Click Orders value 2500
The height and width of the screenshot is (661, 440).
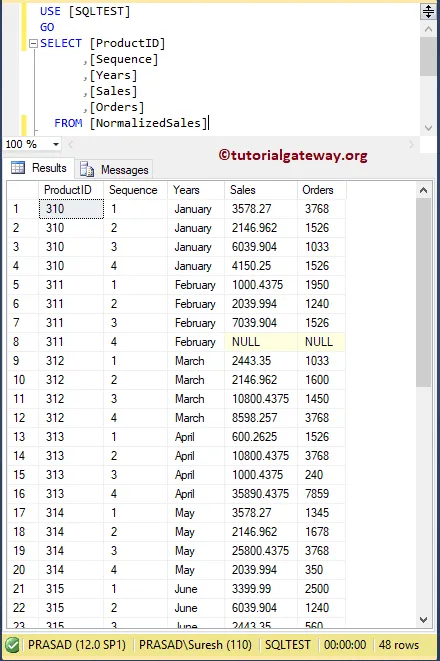click(x=322, y=588)
